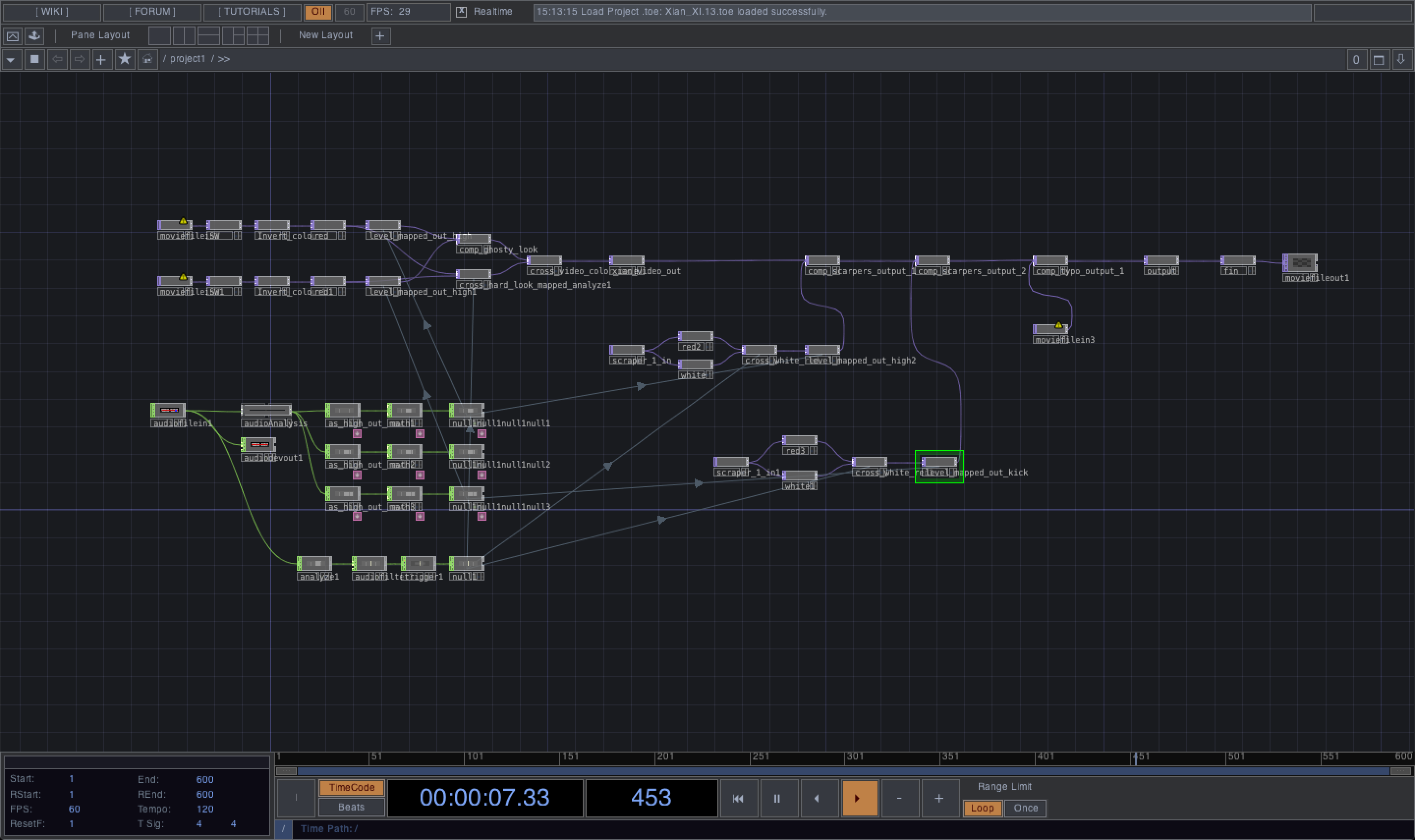Image resolution: width=1415 pixels, height=840 pixels.
Task: Select the top/bottom split pane layout
Action: [x=208, y=36]
